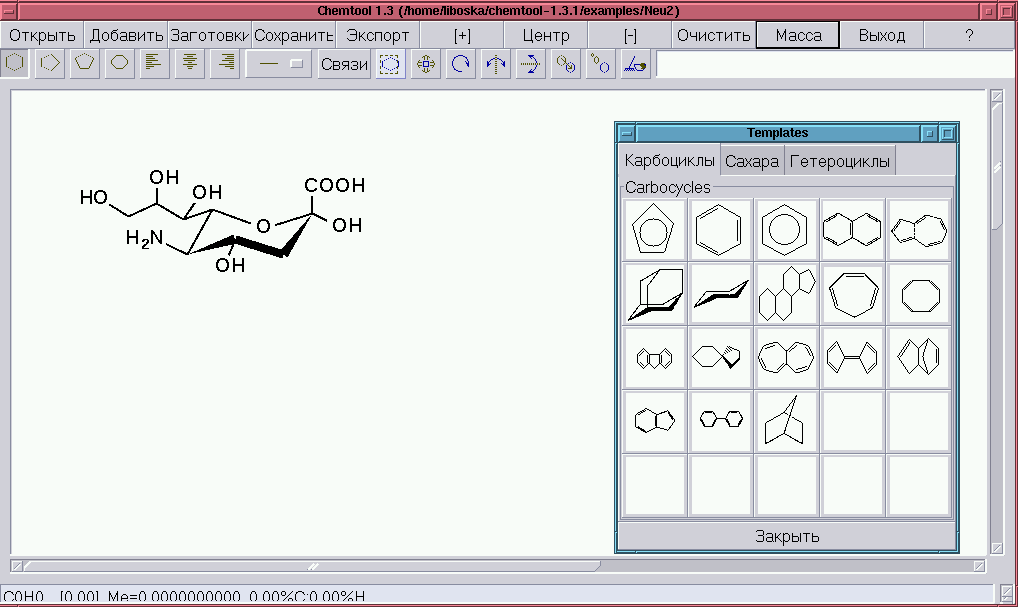Select the hexagon ring drawing mode
The image size is (1018, 607).
pos(15,63)
